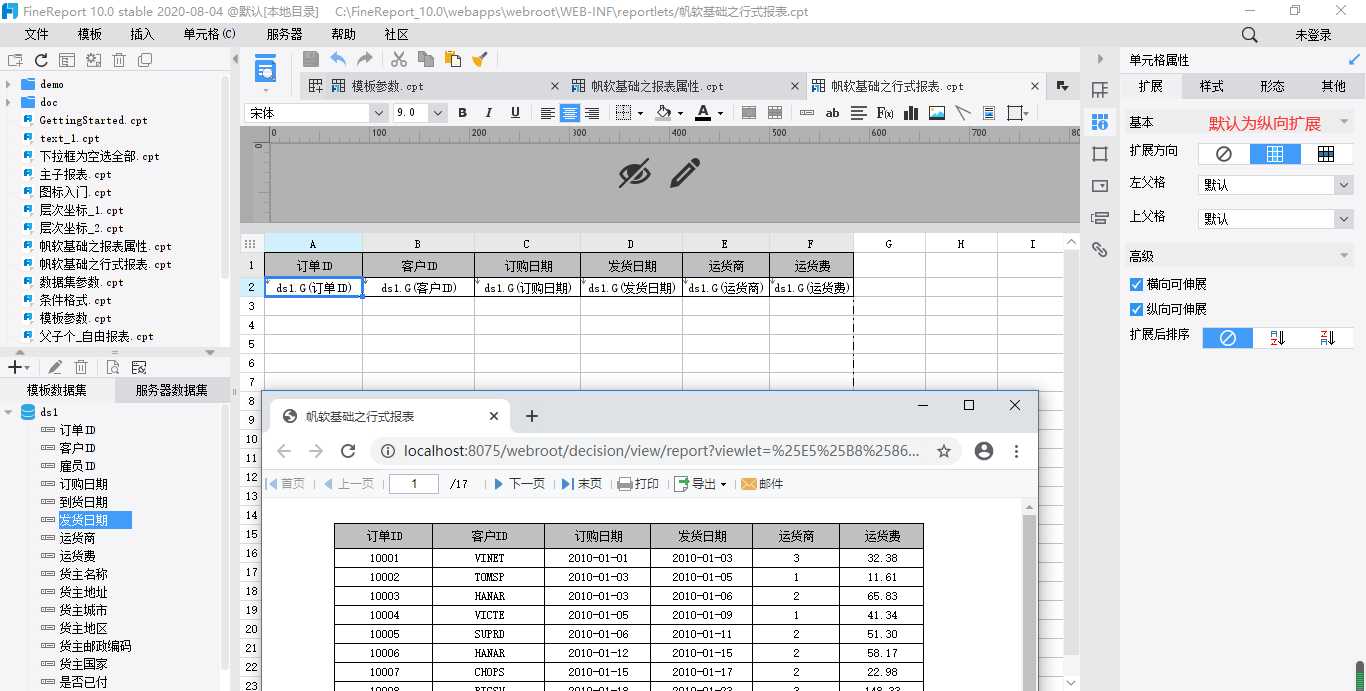Select ascending A-Z sort after expansion
Screen dimensions: 1366x691
[1277, 338]
